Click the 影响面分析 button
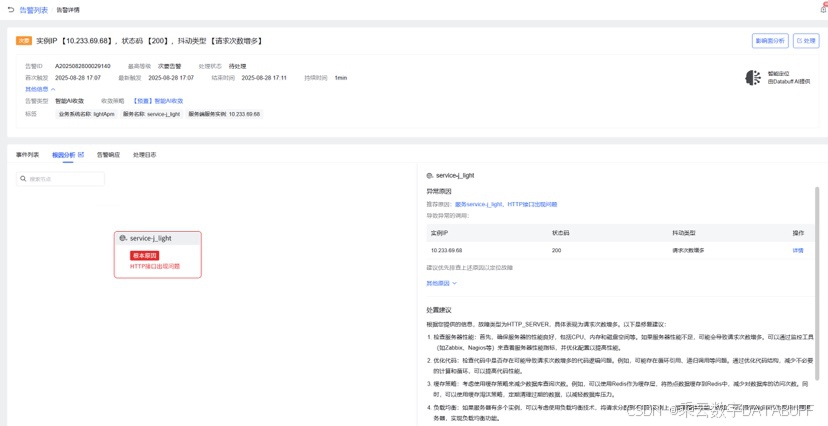Viewport: 828px width, 426px height. pos(770,41)
